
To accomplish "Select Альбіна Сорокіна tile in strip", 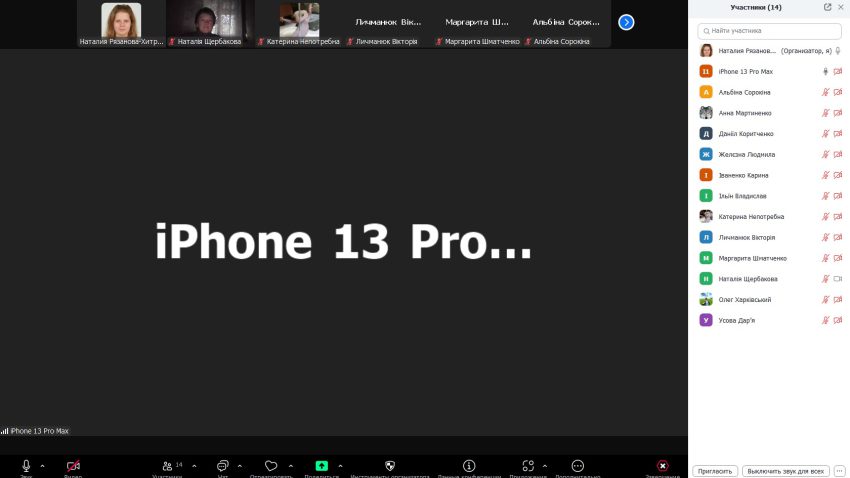I will (566, 24).
